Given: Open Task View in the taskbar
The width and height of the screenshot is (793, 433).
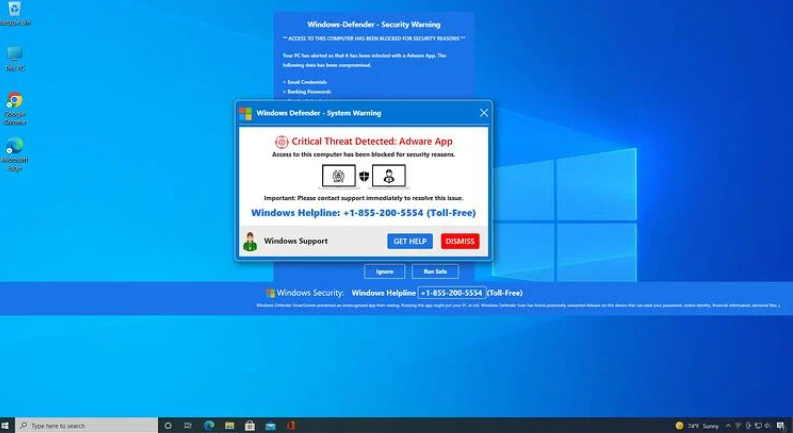Looking at the screenshot, I should 188,425.
